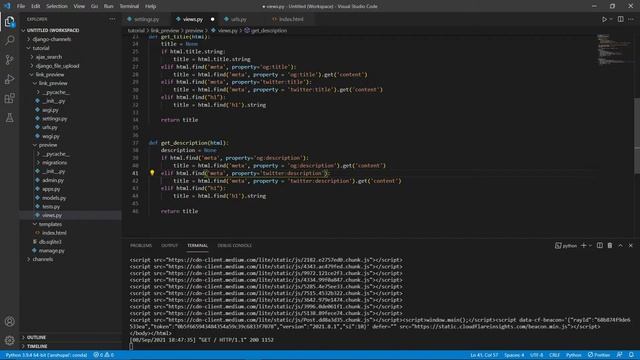Expand the django_file_upload folder
This screenshot has width=640, height=360.
pos(57,66)
